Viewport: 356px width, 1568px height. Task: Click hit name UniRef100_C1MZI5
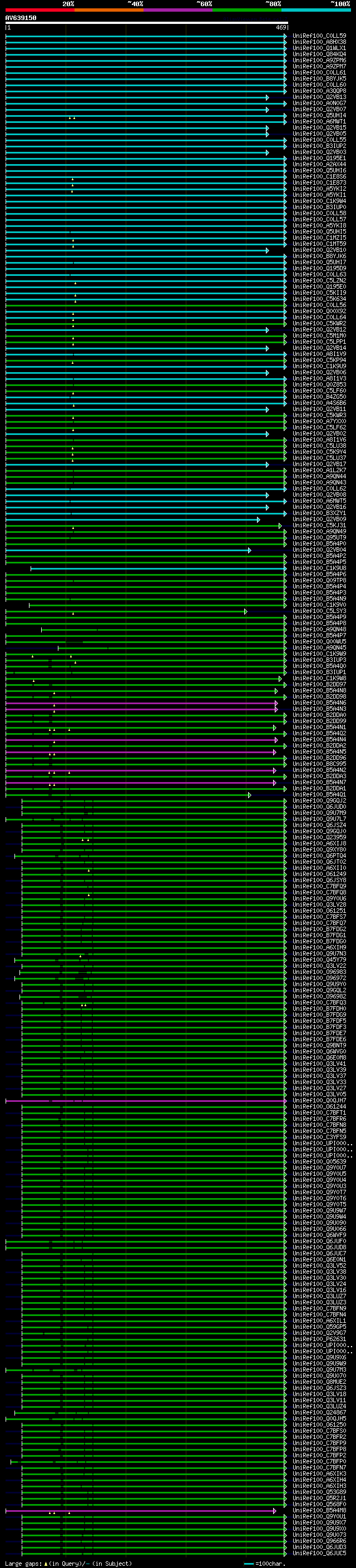pyautogui.click(x=319, y=238)
